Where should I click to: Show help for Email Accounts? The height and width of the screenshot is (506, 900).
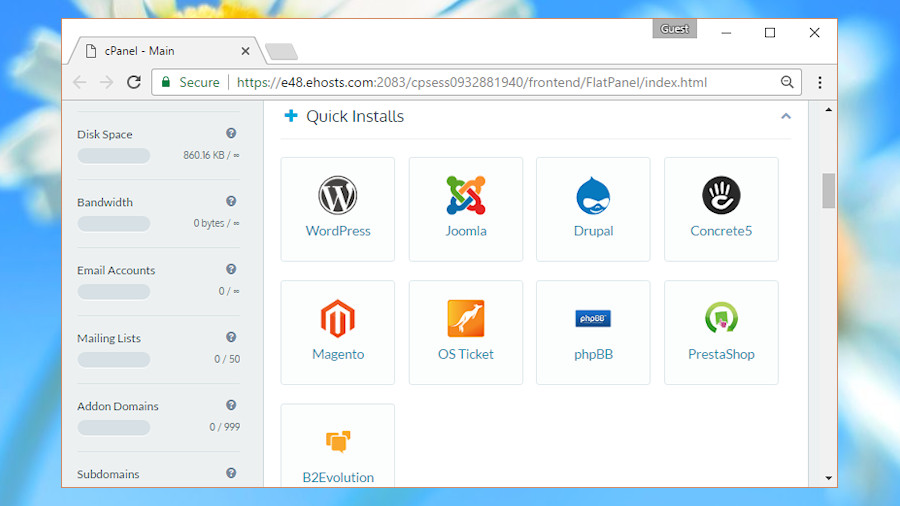(231, 269)
